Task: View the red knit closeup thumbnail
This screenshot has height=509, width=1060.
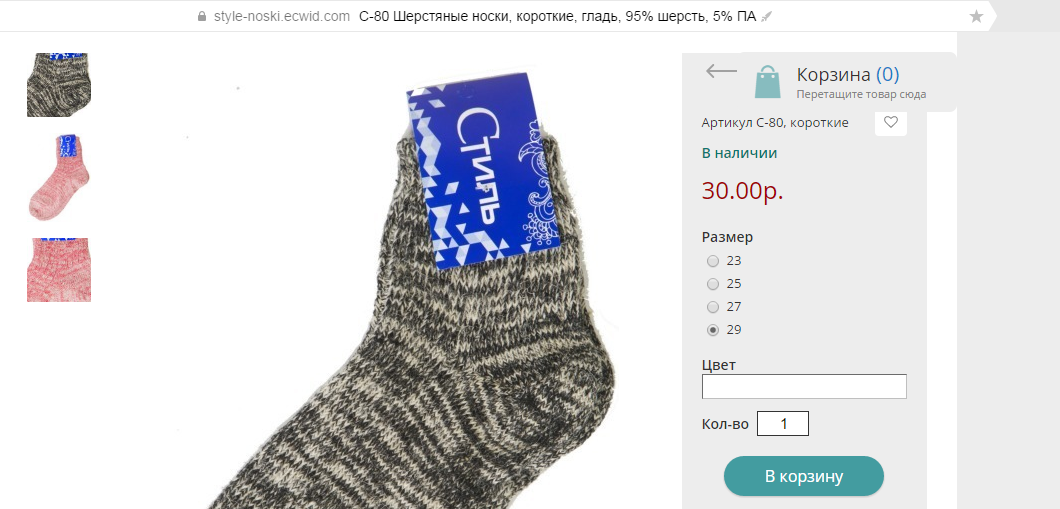Action: (x=59, y=270)
